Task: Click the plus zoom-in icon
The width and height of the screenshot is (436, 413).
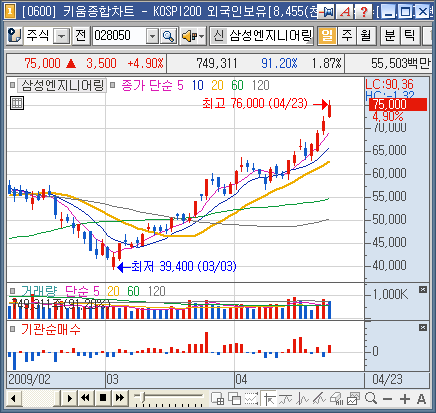Action: click(x=405, y=399)
